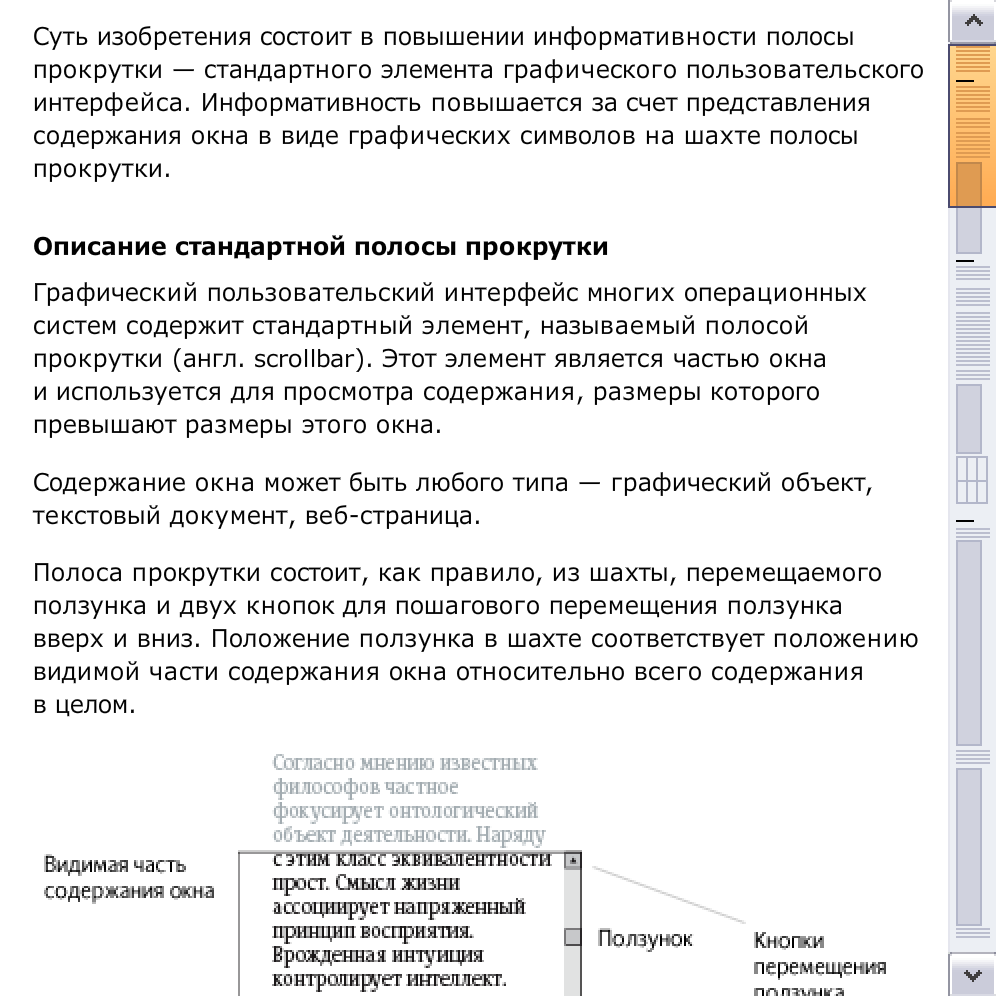The image size is (996, 996).
Task: Click image block immediately above table symbol
Action: [970, 418]
